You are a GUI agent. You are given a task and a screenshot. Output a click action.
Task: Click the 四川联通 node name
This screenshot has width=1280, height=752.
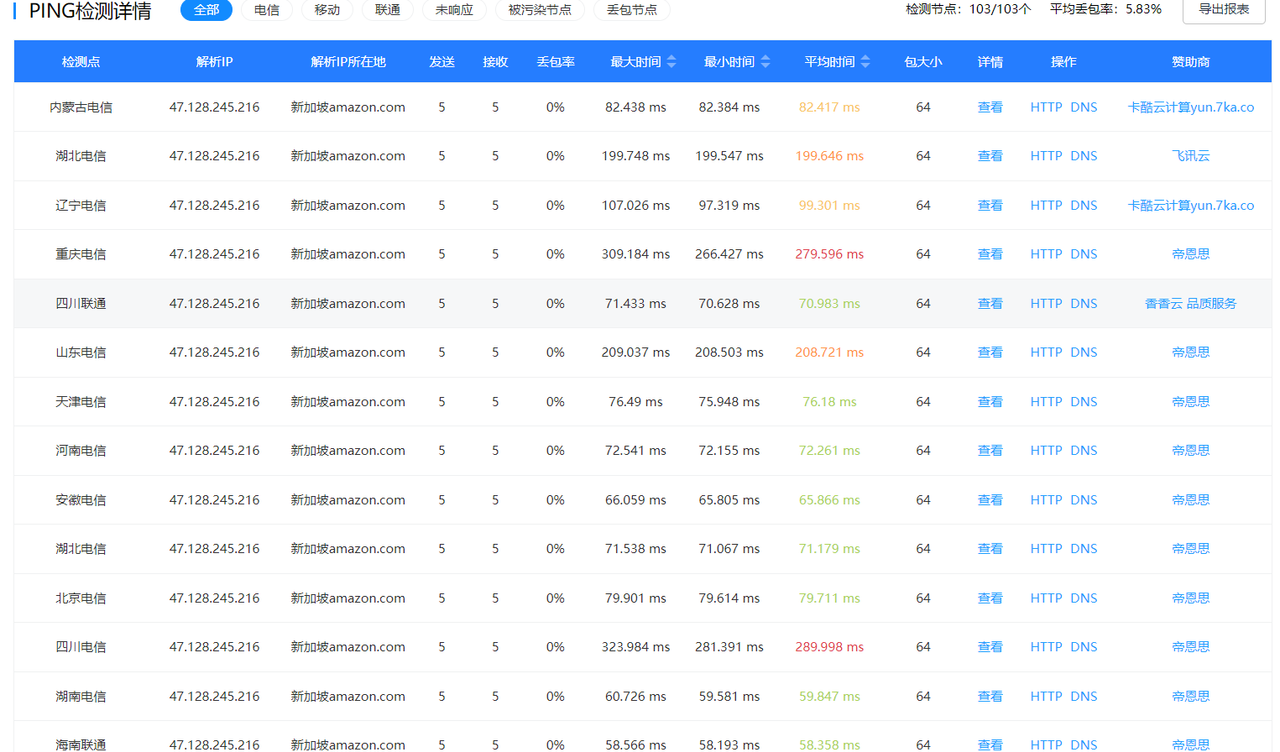coord(81,303)
